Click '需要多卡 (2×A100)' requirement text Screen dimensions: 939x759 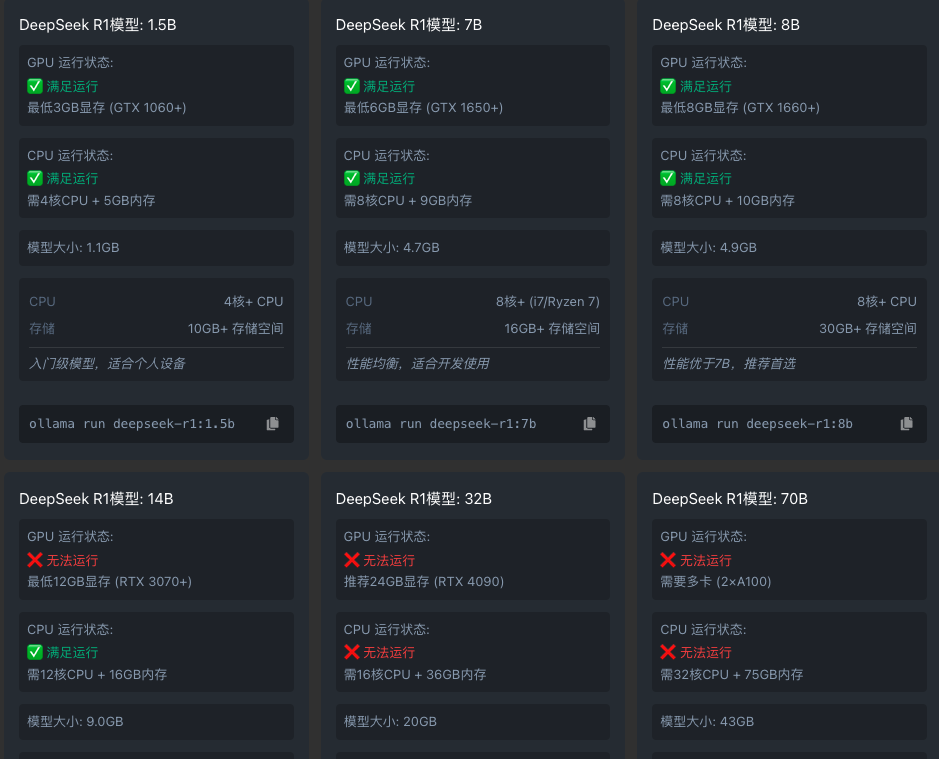[716, 582]
